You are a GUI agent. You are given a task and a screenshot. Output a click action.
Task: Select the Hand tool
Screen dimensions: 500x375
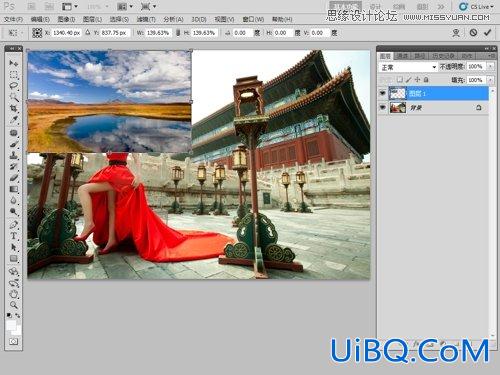click(x=14, y=294)
